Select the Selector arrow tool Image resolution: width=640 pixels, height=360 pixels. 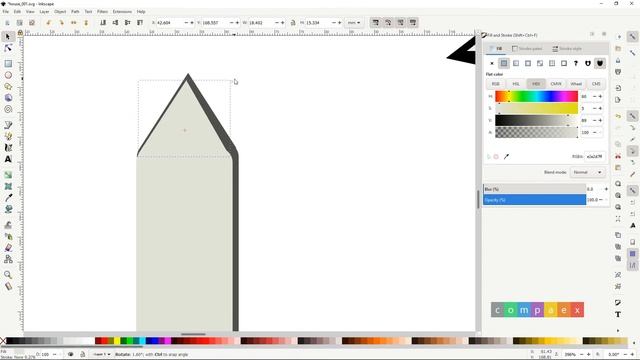(x=8, y=37)
